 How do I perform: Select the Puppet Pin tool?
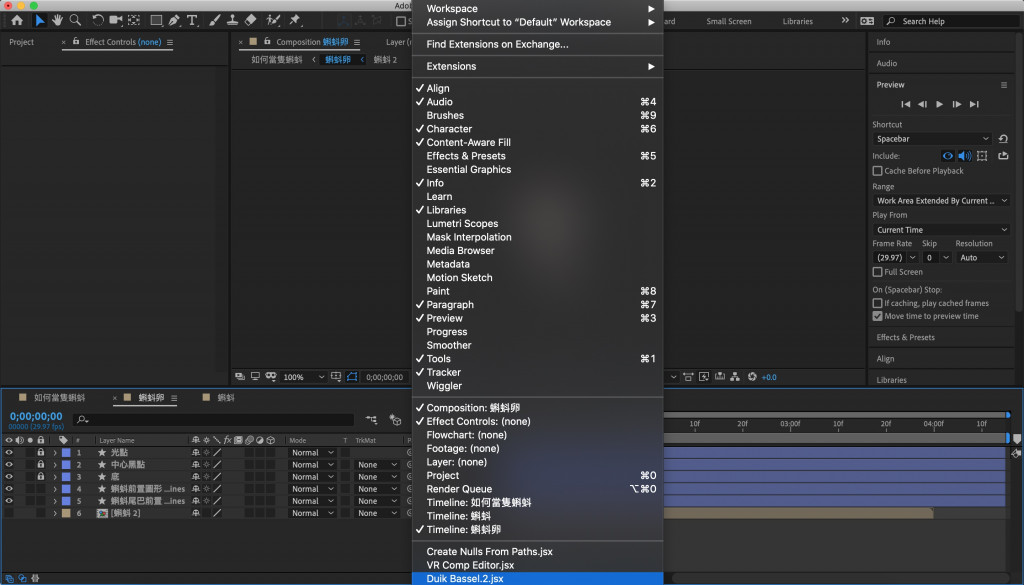(x=295, y=20)
